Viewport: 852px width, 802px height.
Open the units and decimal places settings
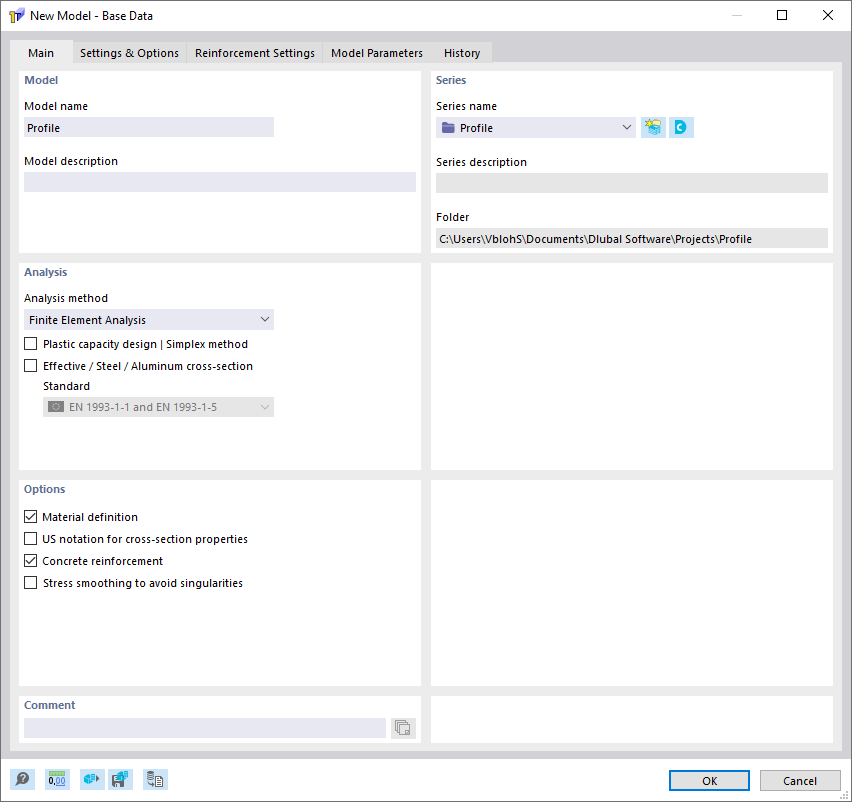pyautogui.click(x=57, y=779)
